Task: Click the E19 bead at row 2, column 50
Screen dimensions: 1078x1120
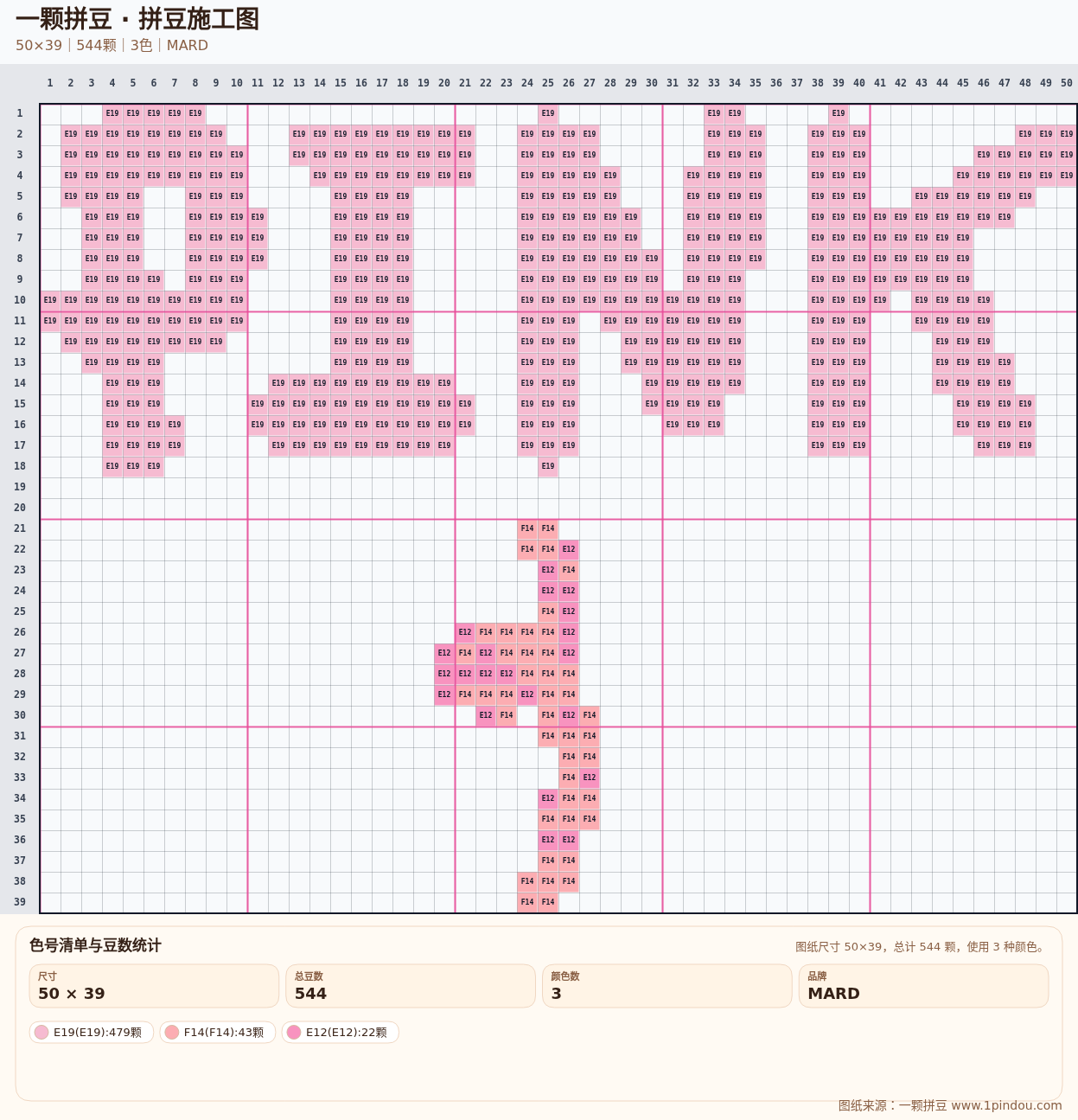Action: point(1067,134)
